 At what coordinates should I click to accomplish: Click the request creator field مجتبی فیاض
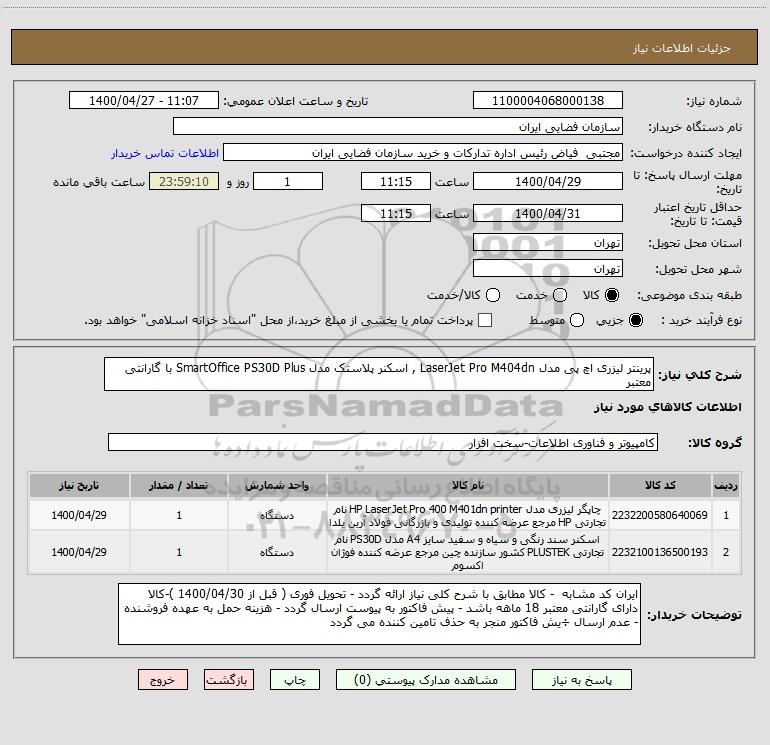pos(423,153)
